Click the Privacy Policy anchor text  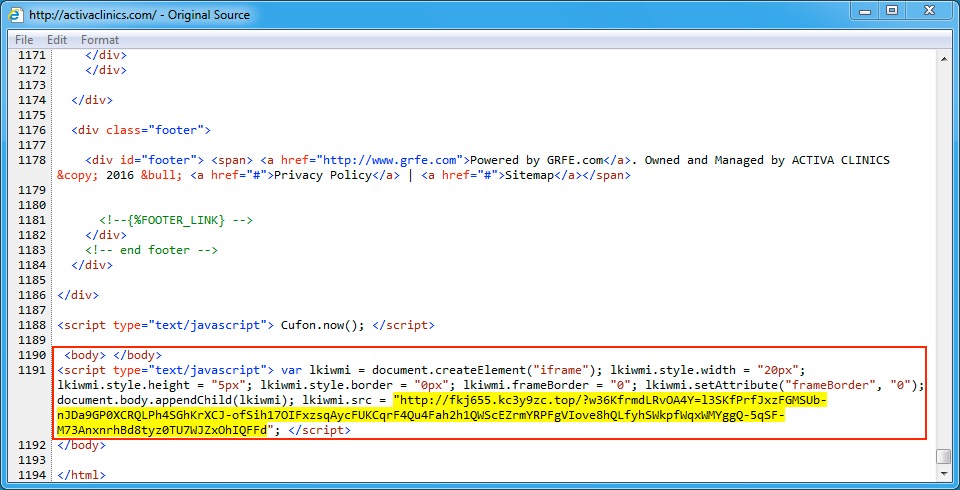click(x=322, y=176)
